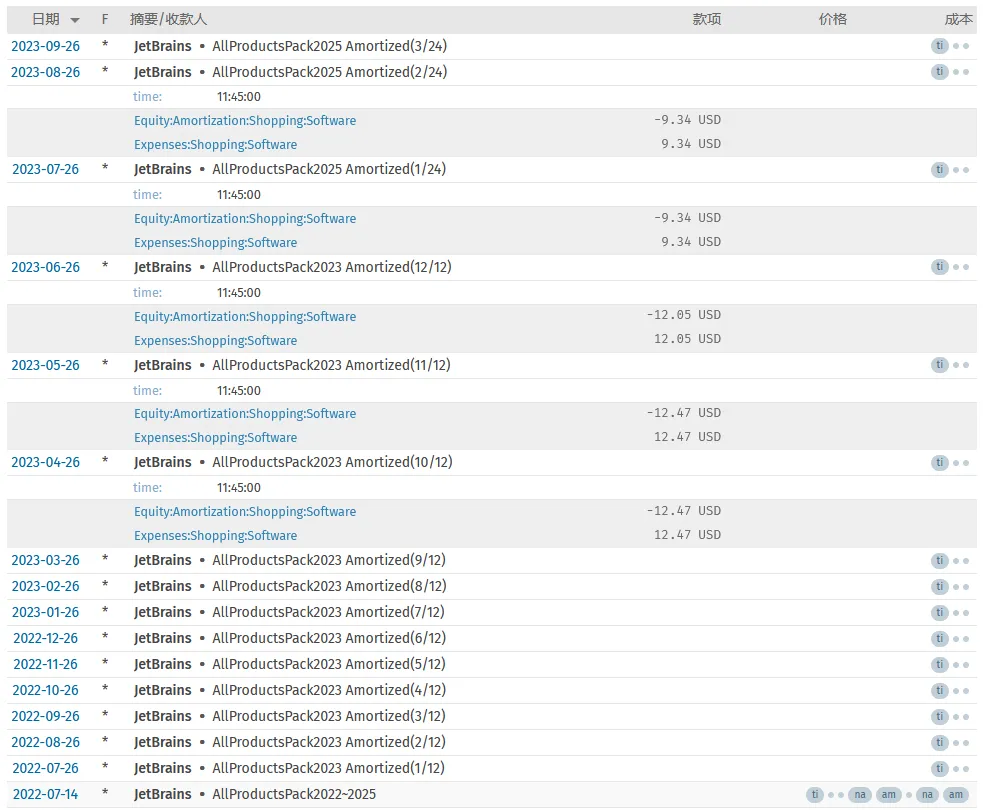The width and height of the screenshot is (983, 810).
Task: Open Equity:Amortization:Shopping:Software under the 2023-04-26 entry
Action: click(x=244, y=512)
